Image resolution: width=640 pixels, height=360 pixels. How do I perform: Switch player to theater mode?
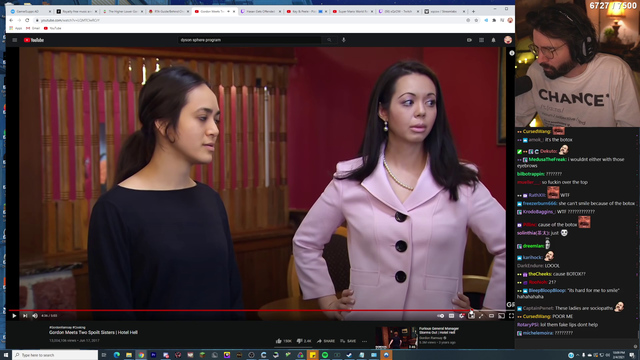[x=491, y=316]
